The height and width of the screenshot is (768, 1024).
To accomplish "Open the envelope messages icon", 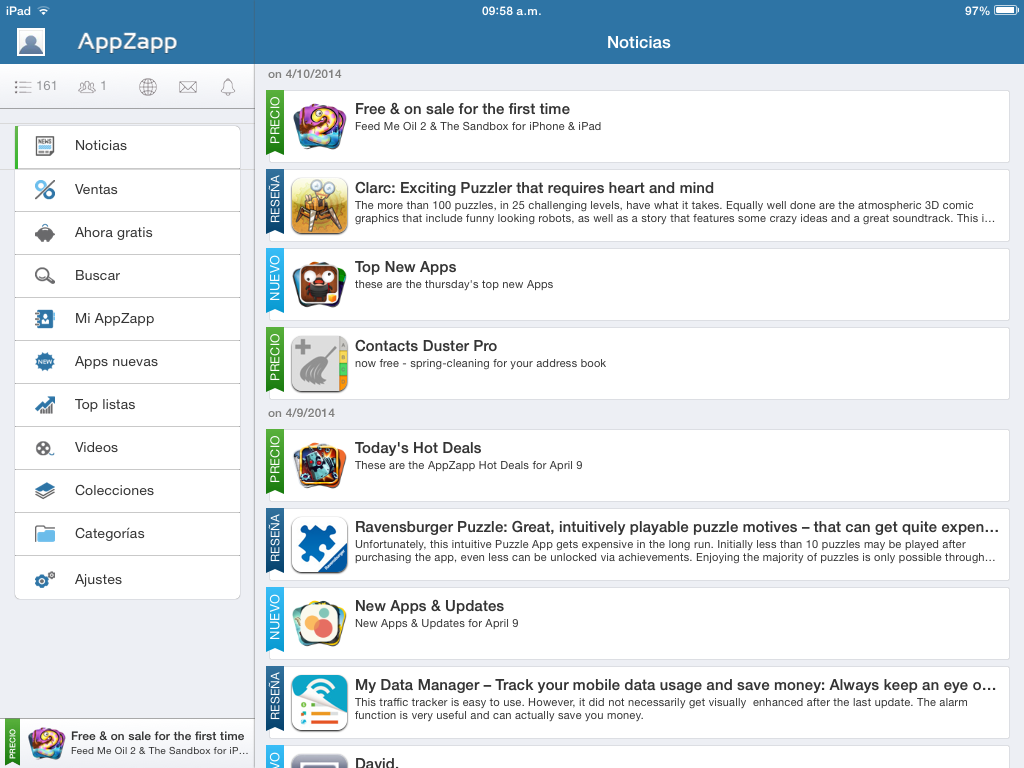I will [x=188, y=87].
